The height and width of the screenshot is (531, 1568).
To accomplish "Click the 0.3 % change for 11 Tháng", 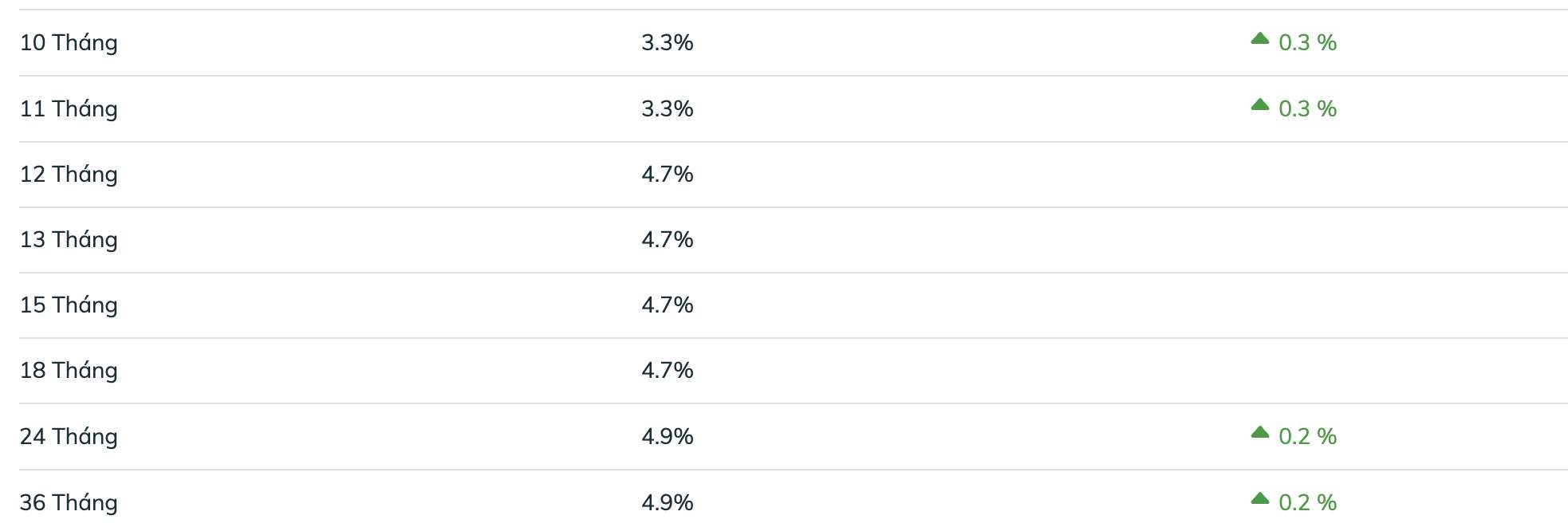I will (x=1307, y=109).
